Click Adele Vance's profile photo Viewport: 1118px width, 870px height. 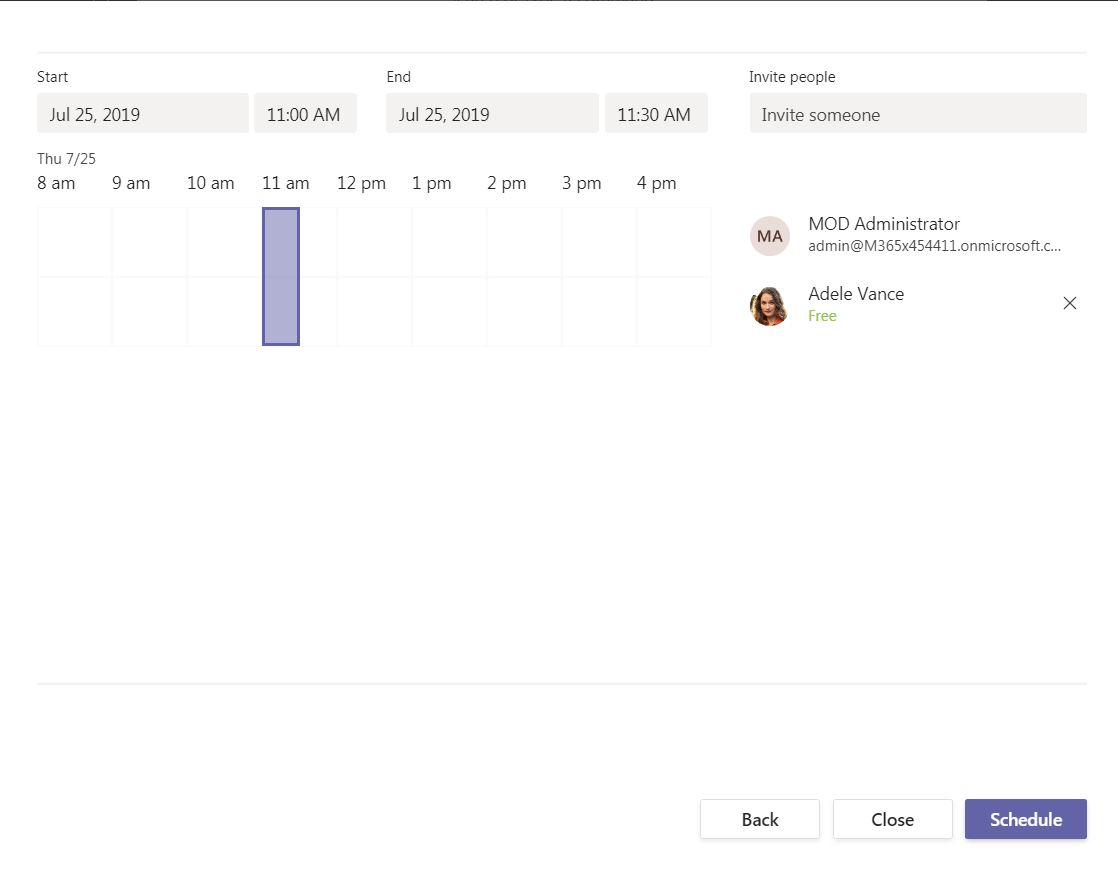769,305
